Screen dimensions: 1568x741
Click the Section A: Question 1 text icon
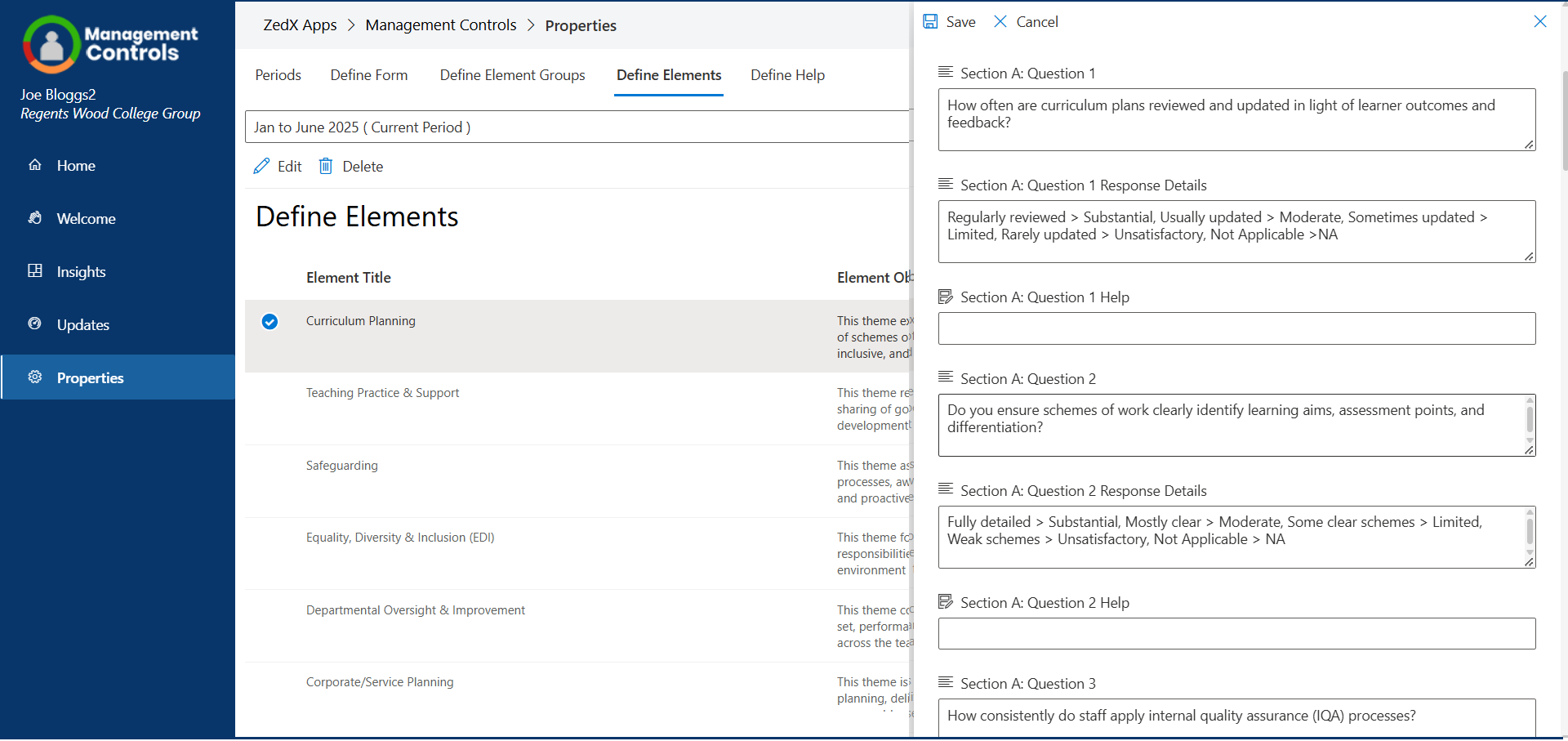pos(946,73)
